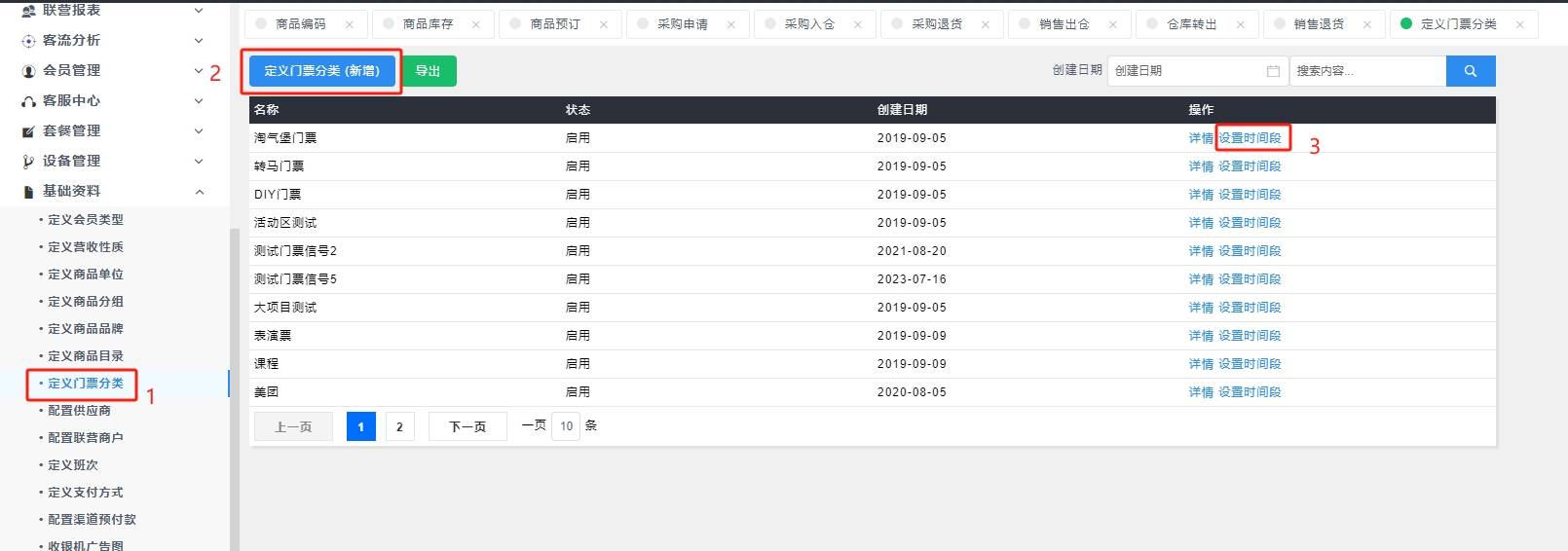Close the 采购入仓 tab

(x=858, y=24)
